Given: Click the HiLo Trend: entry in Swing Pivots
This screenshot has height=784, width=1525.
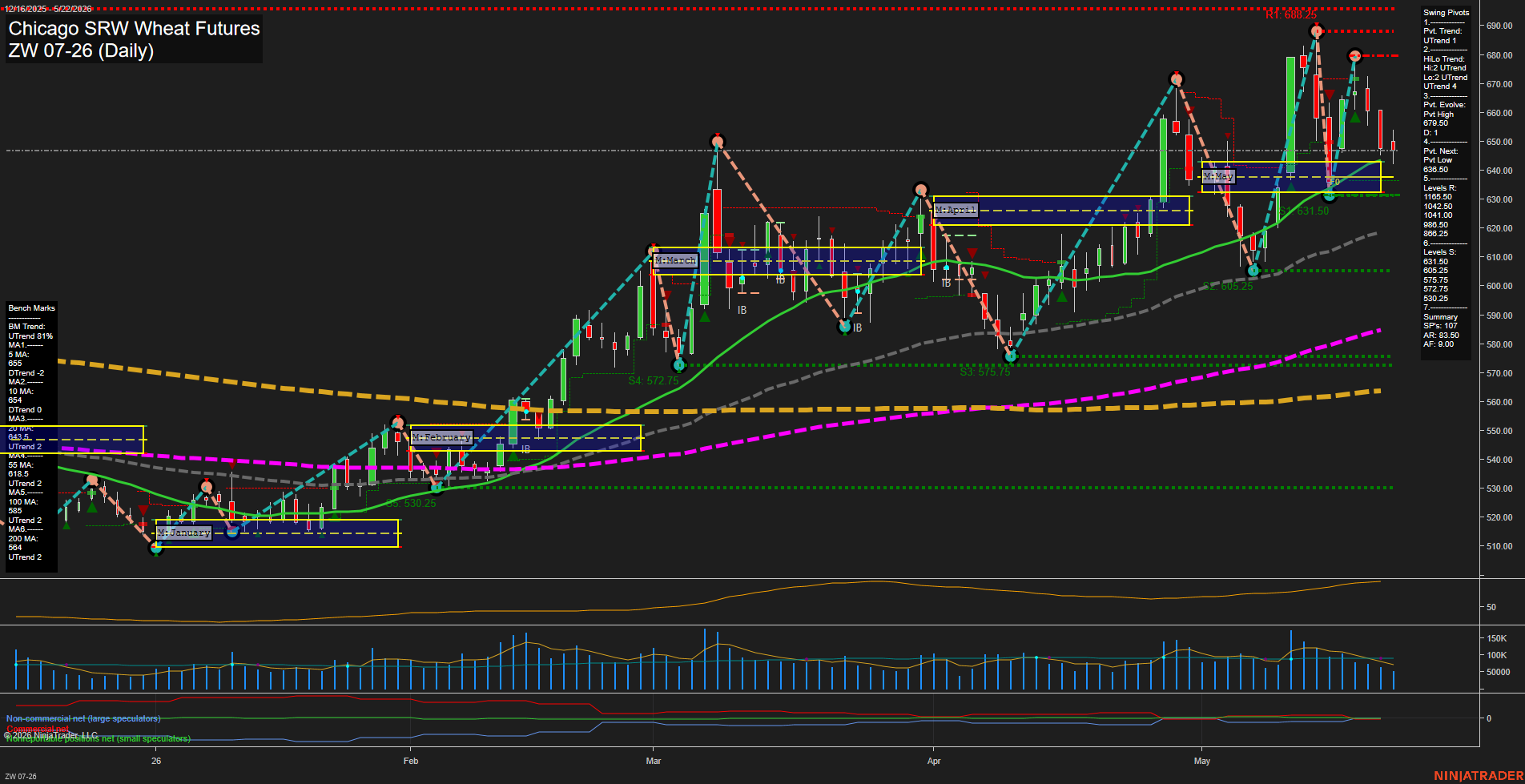Looking at the screenshot, I should pos(1444,59).
